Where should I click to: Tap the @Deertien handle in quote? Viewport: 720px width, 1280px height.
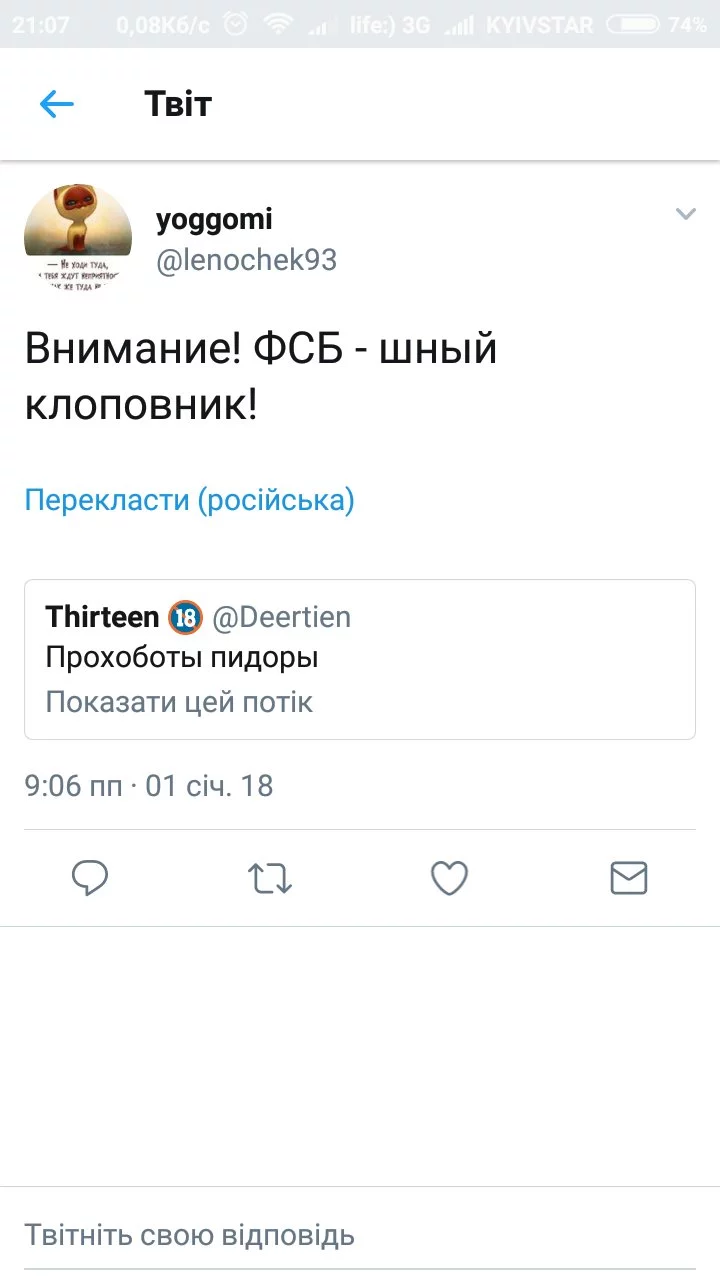[x=281, y=617]
